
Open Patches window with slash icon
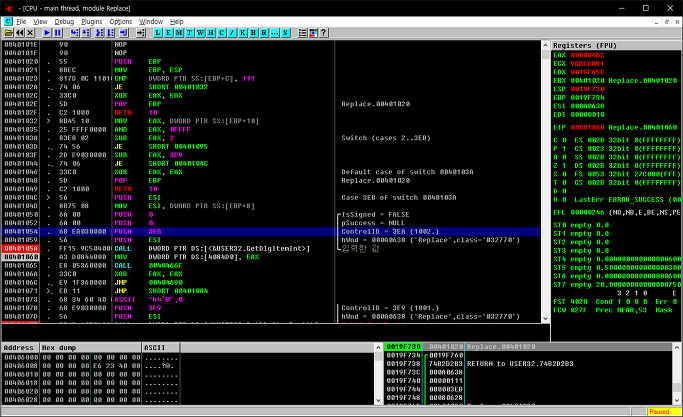click(x=232, y=33)
